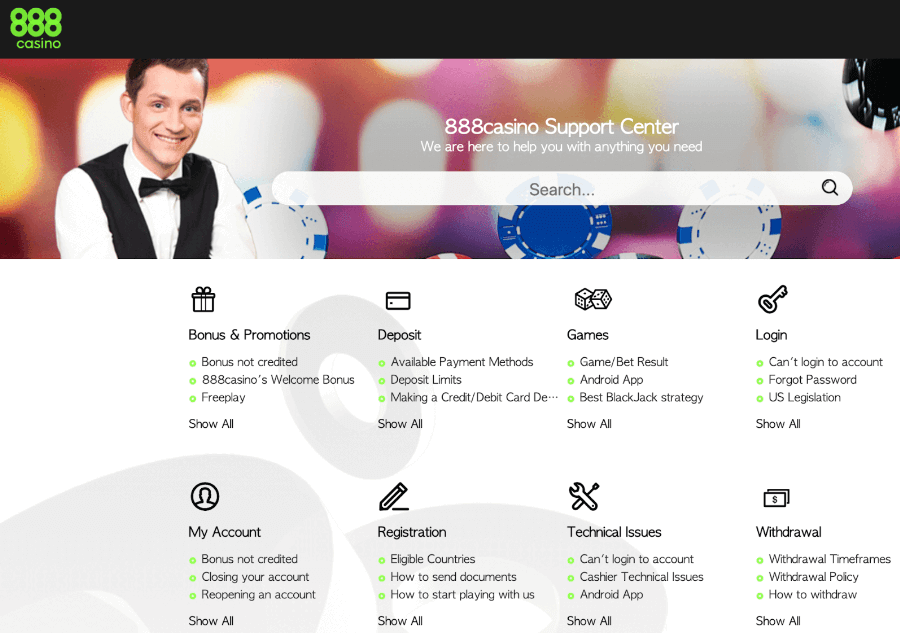Screen dimensions: 900x633
Task: Open the Eligible Countries article
Action: [432, 559]
